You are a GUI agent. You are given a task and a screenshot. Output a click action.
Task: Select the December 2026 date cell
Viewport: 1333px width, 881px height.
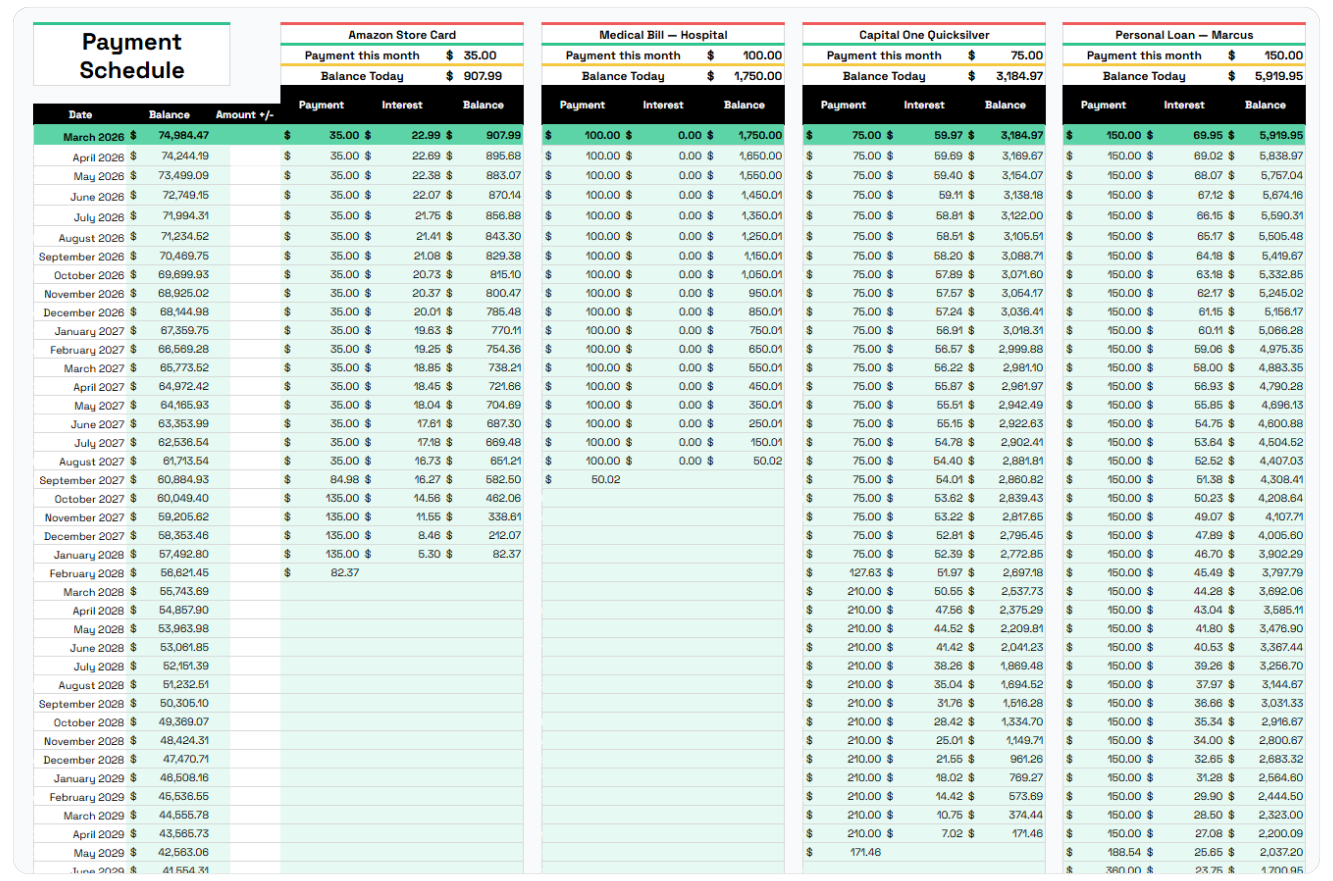tap(84, 313)
